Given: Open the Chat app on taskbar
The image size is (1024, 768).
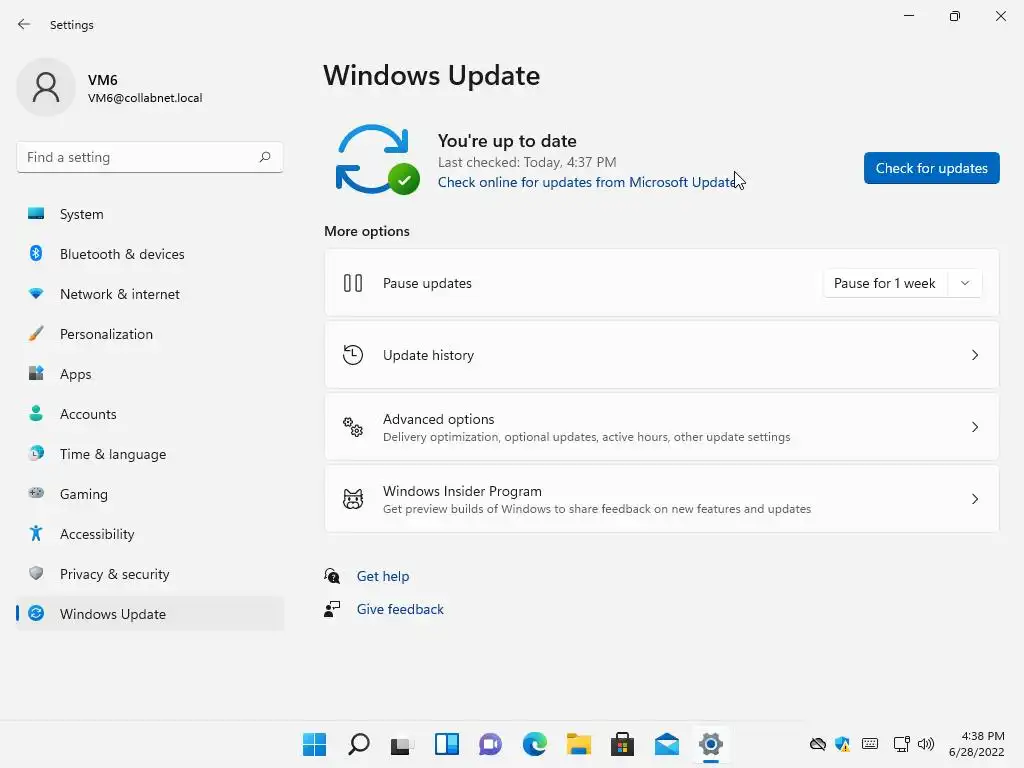Looking at the screenshot, I should (x=490, y=744).
